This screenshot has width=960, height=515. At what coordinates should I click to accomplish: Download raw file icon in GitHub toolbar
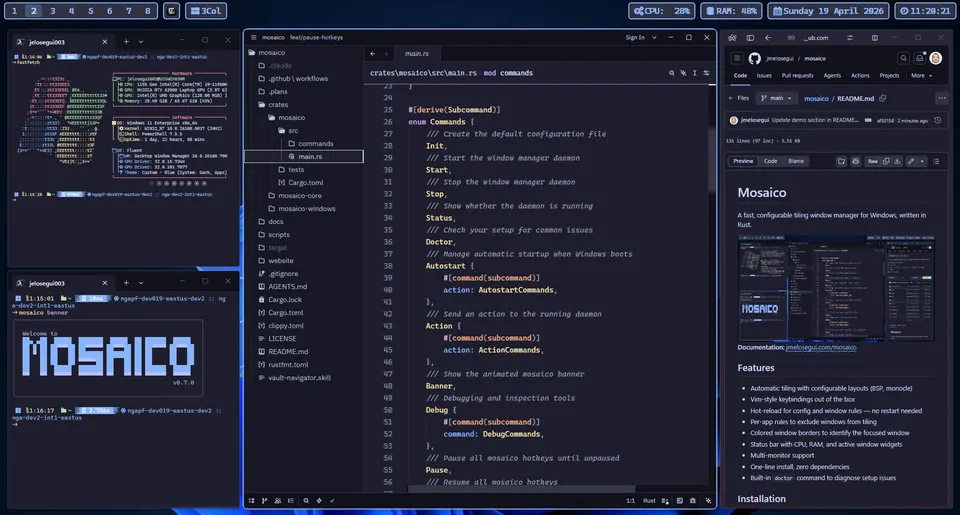pos(897,161)
